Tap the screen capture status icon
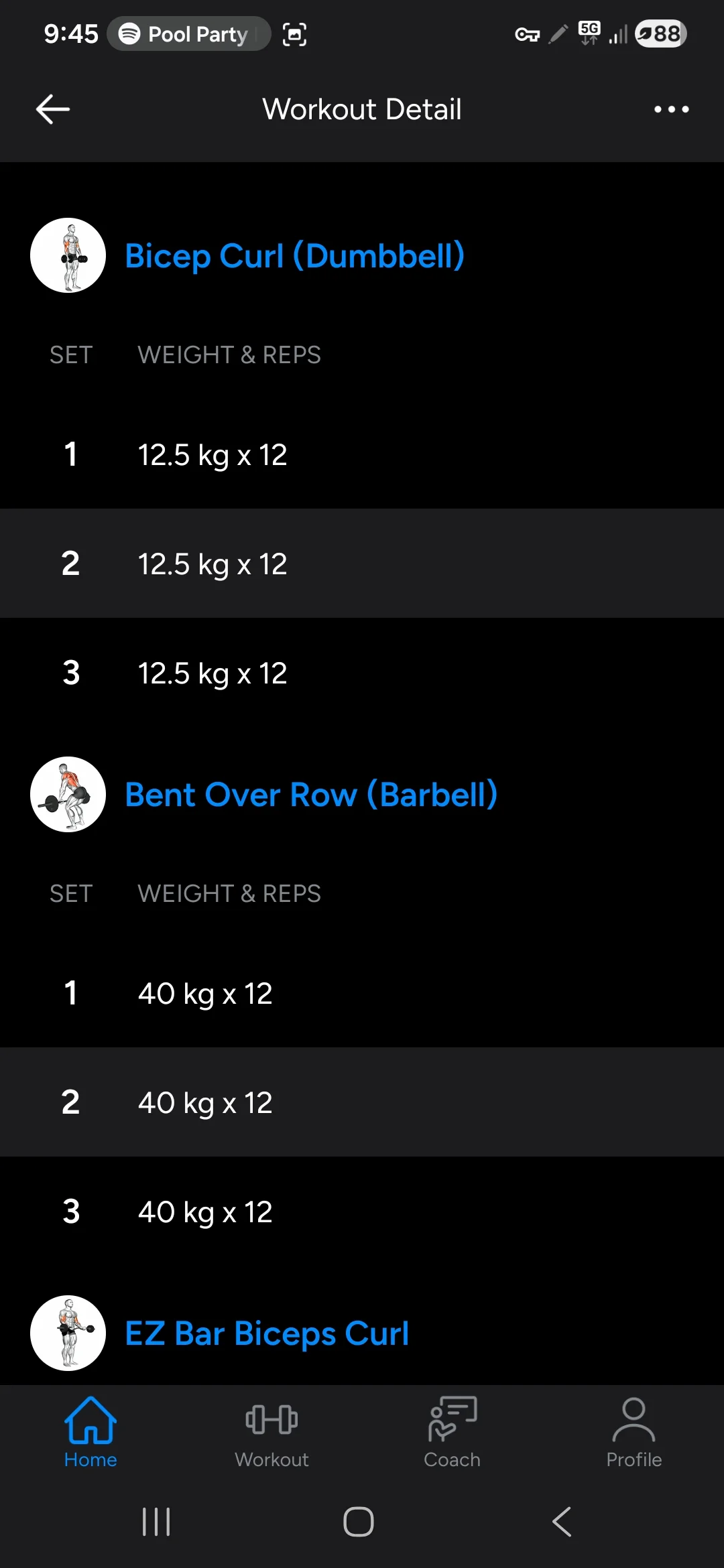The image size is (724, 1568). click(x=294, y=34)
